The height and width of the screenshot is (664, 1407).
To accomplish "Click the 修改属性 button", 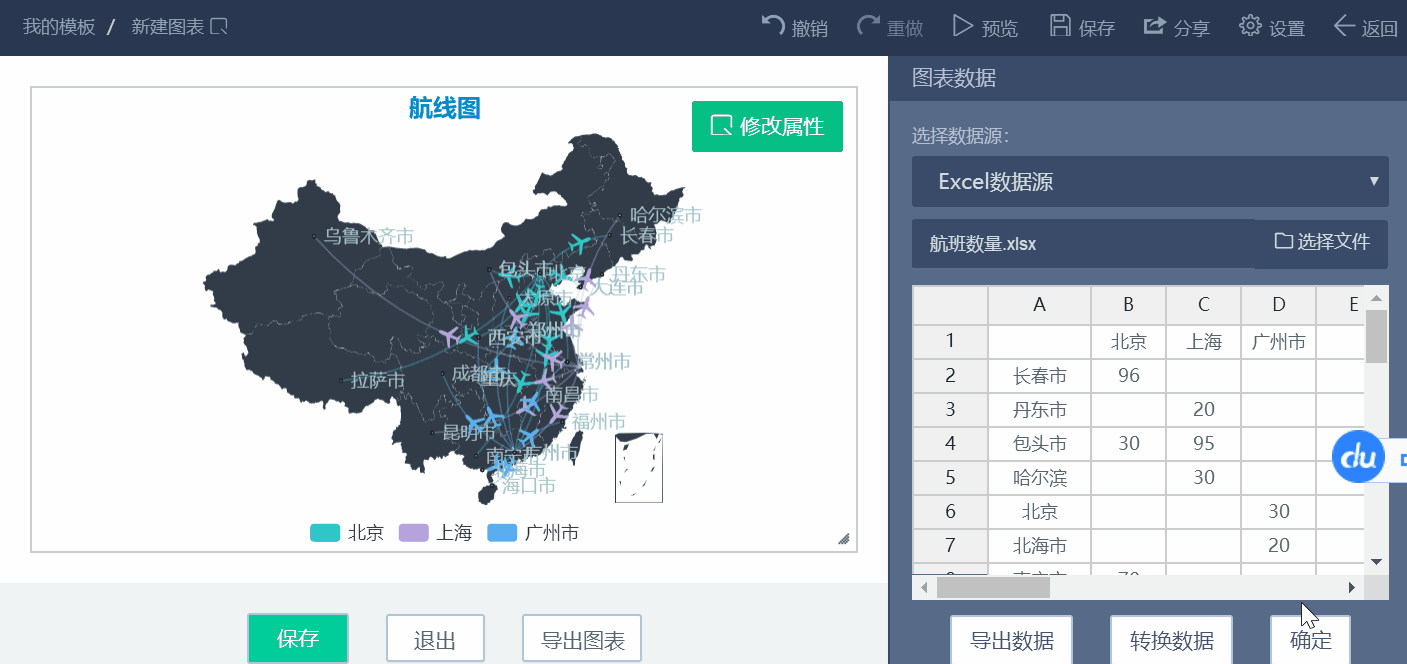I will [767, 126].
